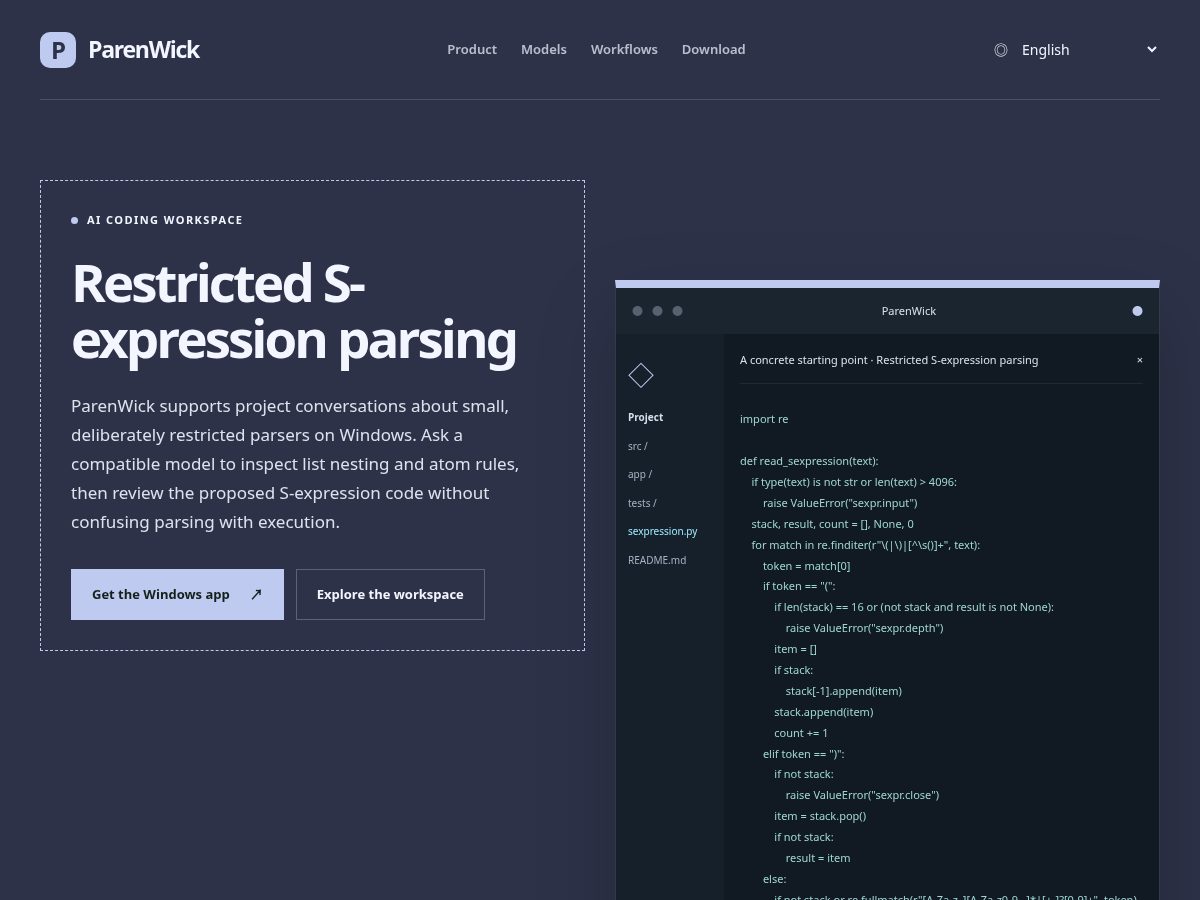Click the 'elif token == ")":' line

(803, 754)
